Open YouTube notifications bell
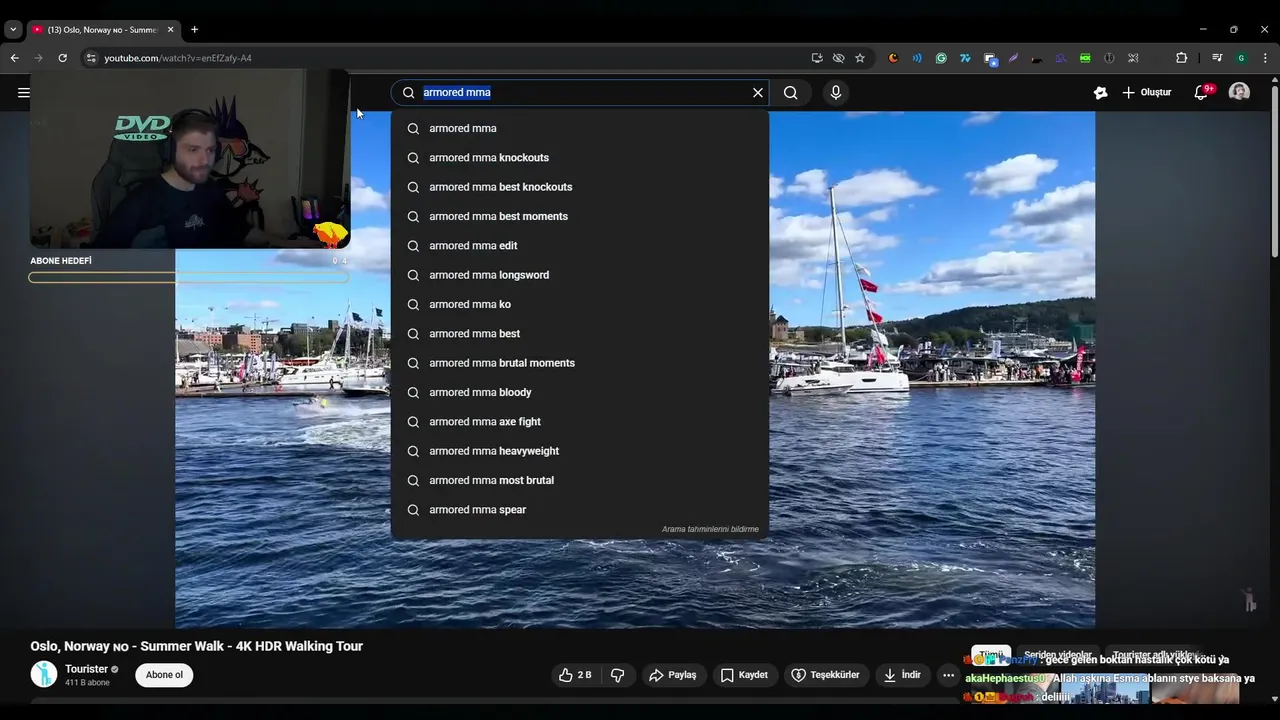 pyautogui.click(x=1201, y=93)
